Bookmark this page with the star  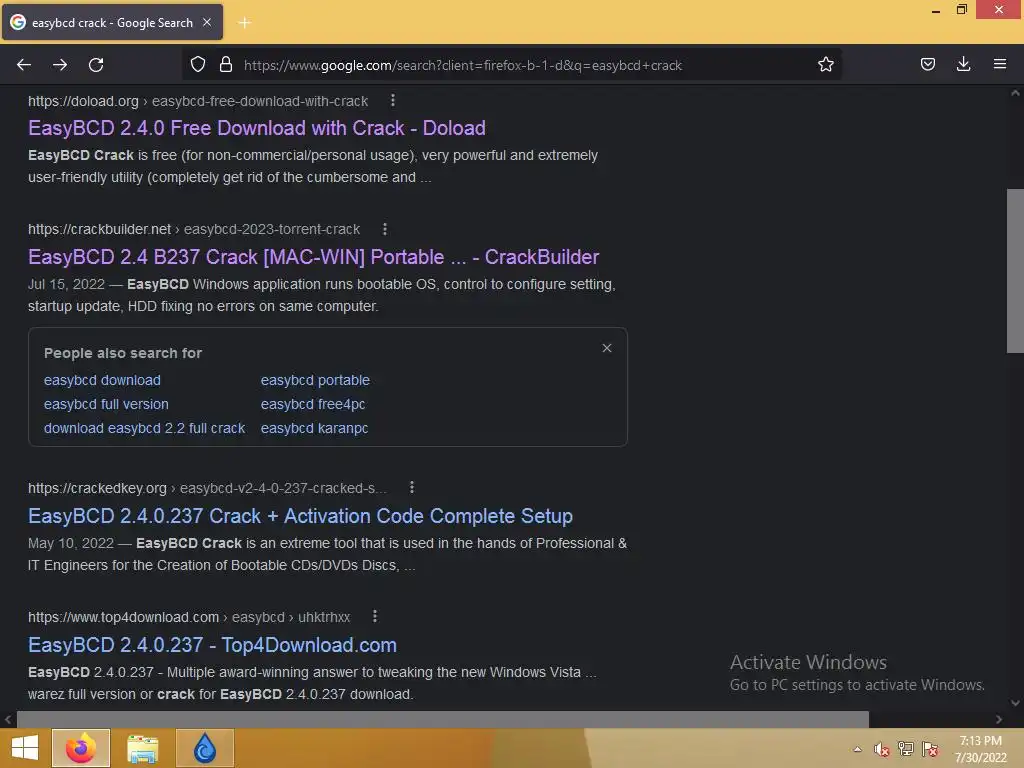(825, 65)
